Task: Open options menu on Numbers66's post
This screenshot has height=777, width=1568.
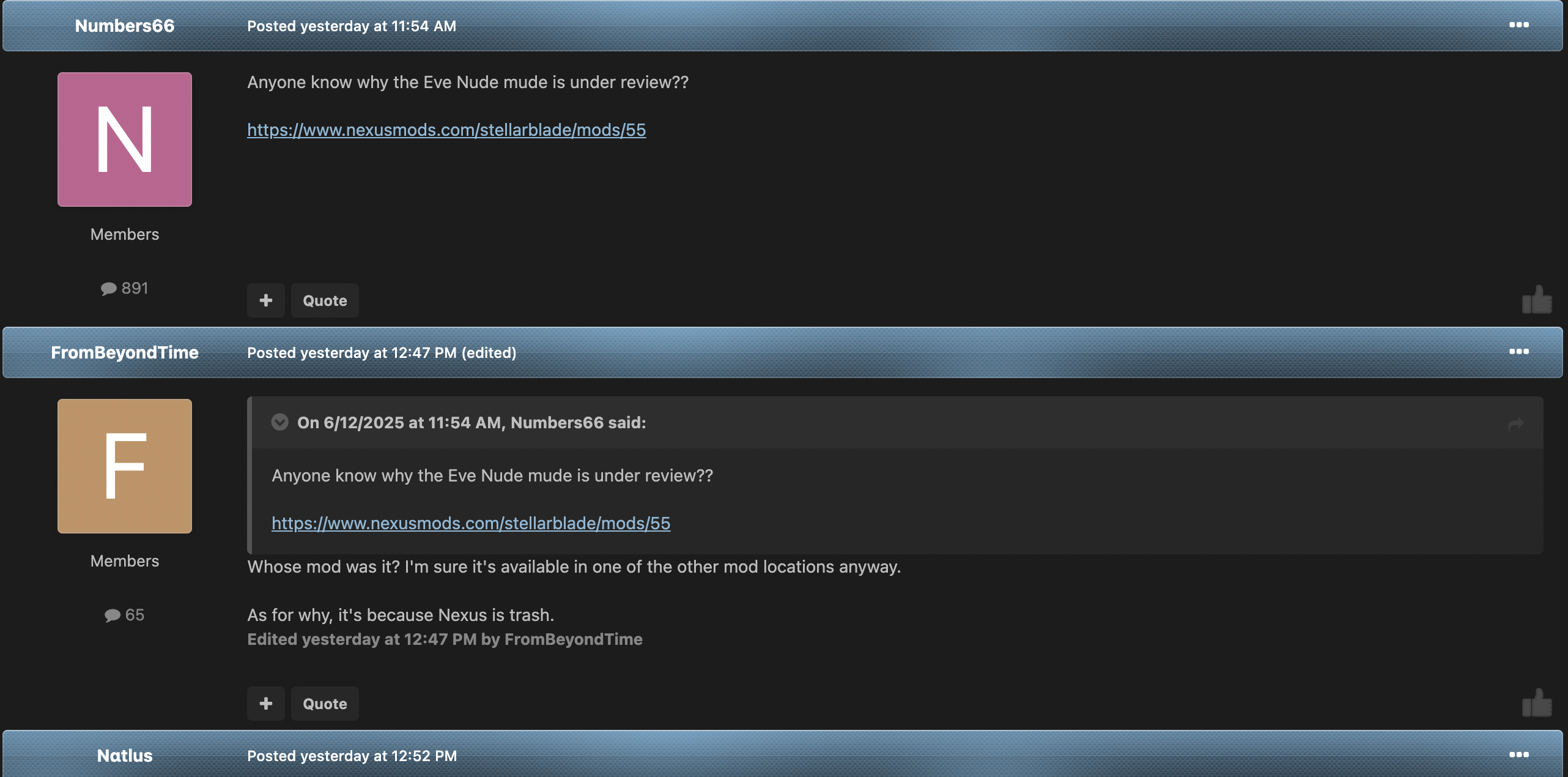Action: (x=1518, y=25)
